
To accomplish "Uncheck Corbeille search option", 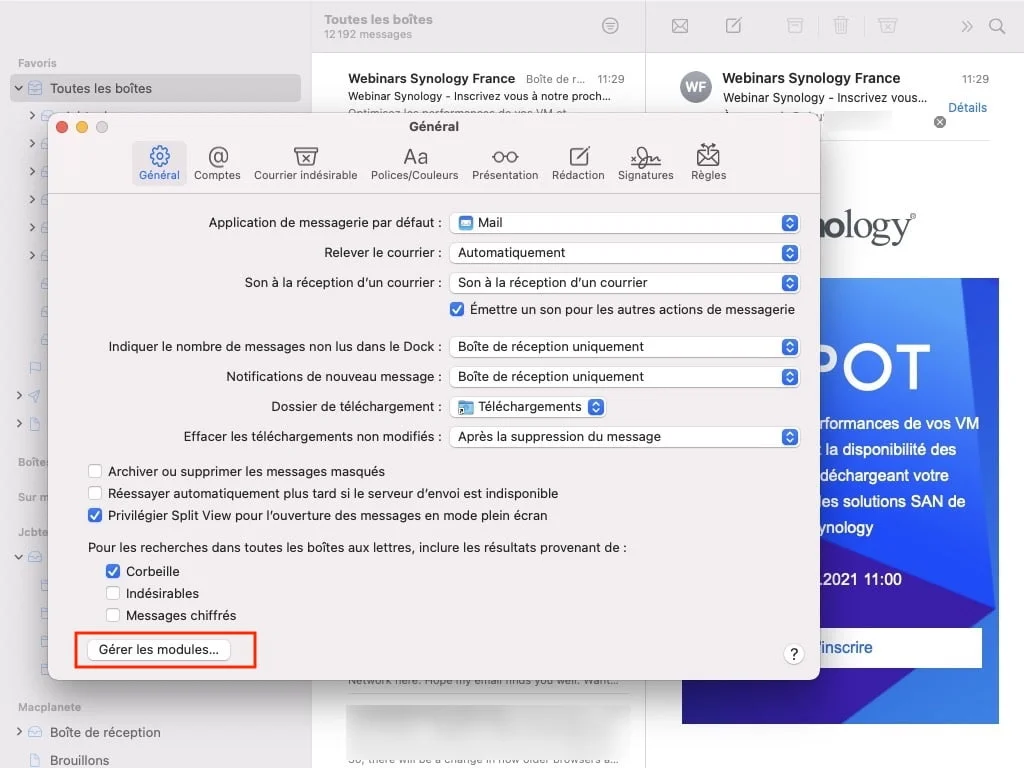I will click(x=113, y=571).
